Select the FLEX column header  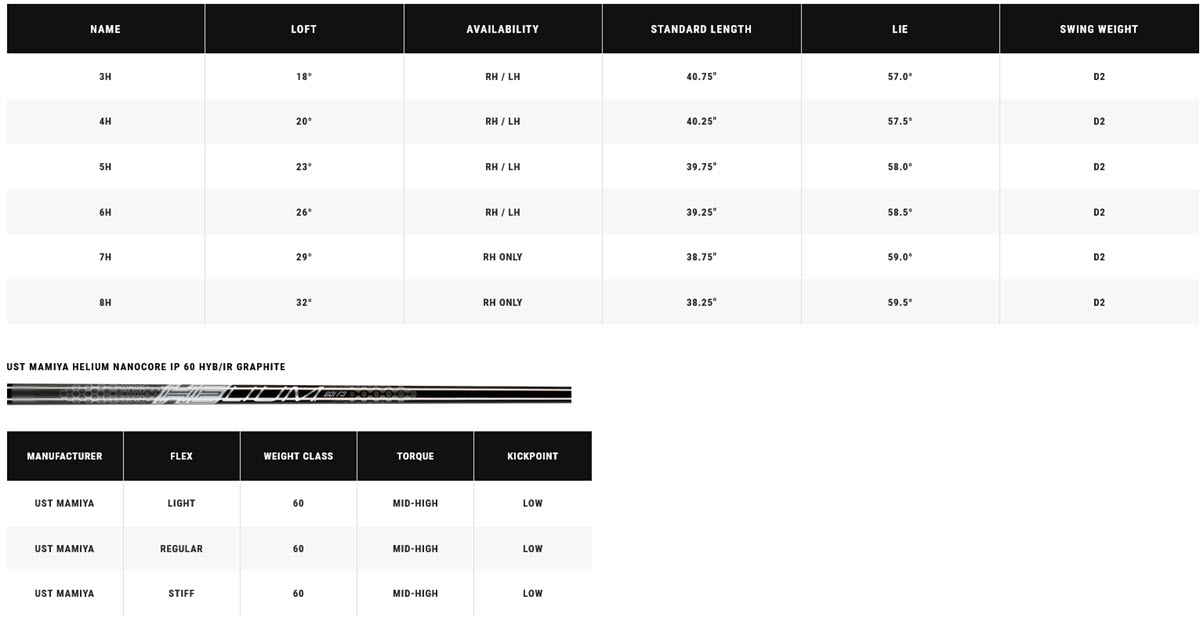181,456
